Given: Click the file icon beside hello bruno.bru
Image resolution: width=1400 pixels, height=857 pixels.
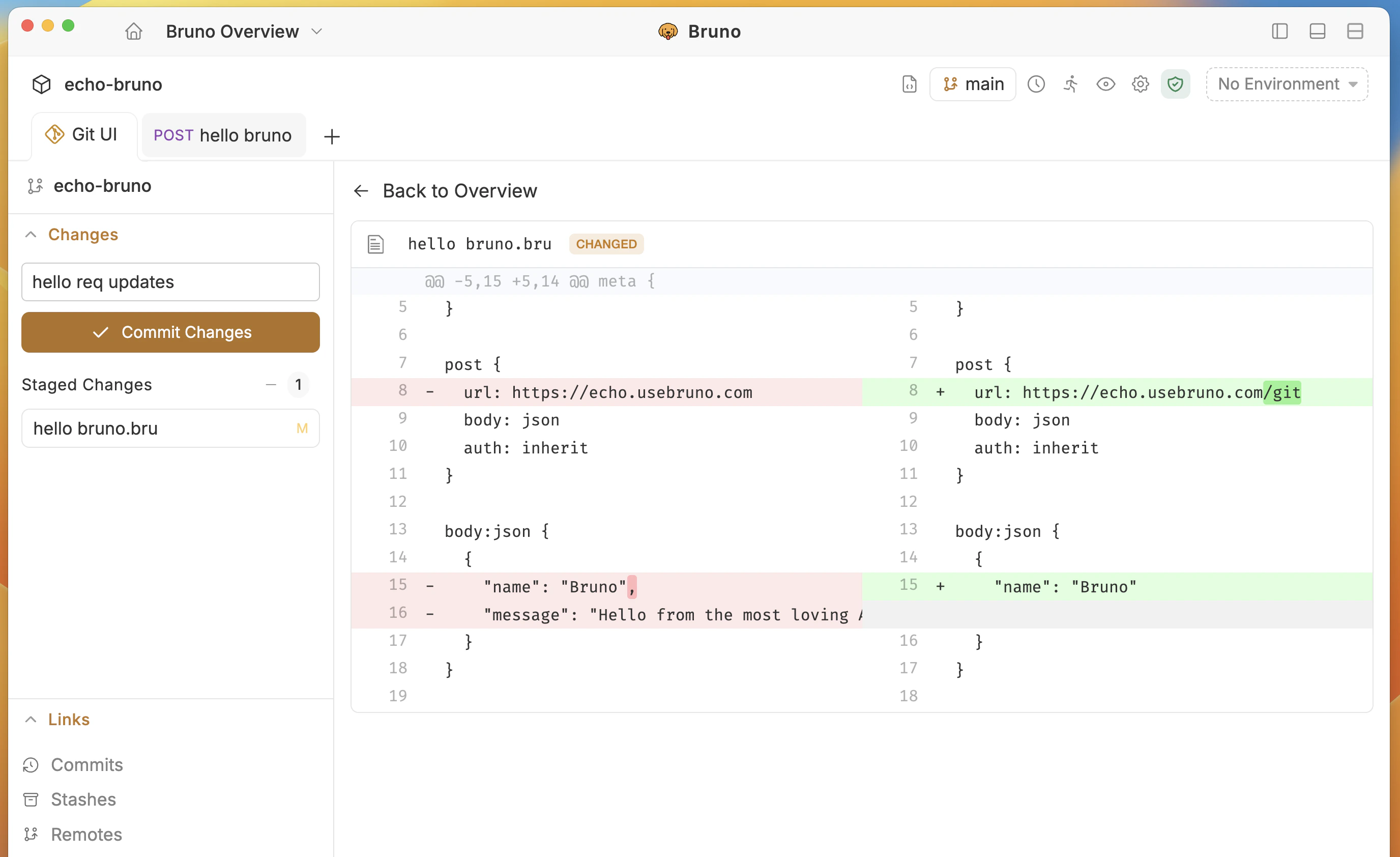Looking at the screenshot, I should point(375,244).
